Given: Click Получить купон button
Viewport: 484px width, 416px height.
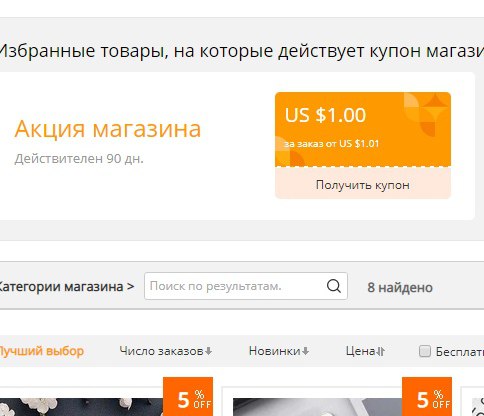Looking at the screenshot, I should point(363,185).
